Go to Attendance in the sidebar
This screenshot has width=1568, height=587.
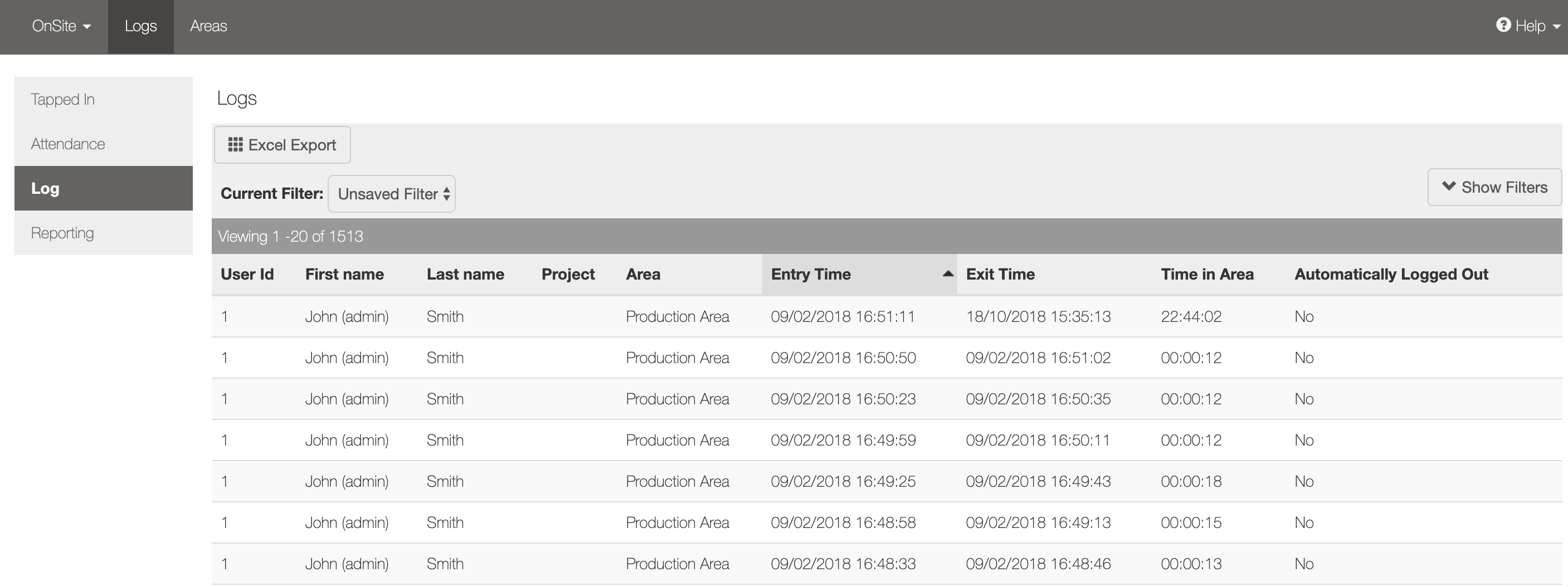[67, 144]
